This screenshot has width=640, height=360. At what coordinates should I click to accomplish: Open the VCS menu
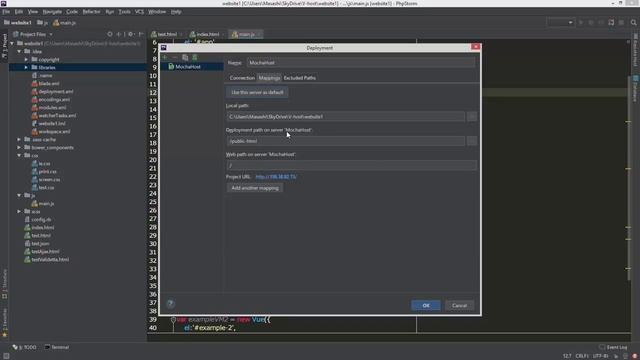coord(139,12)
